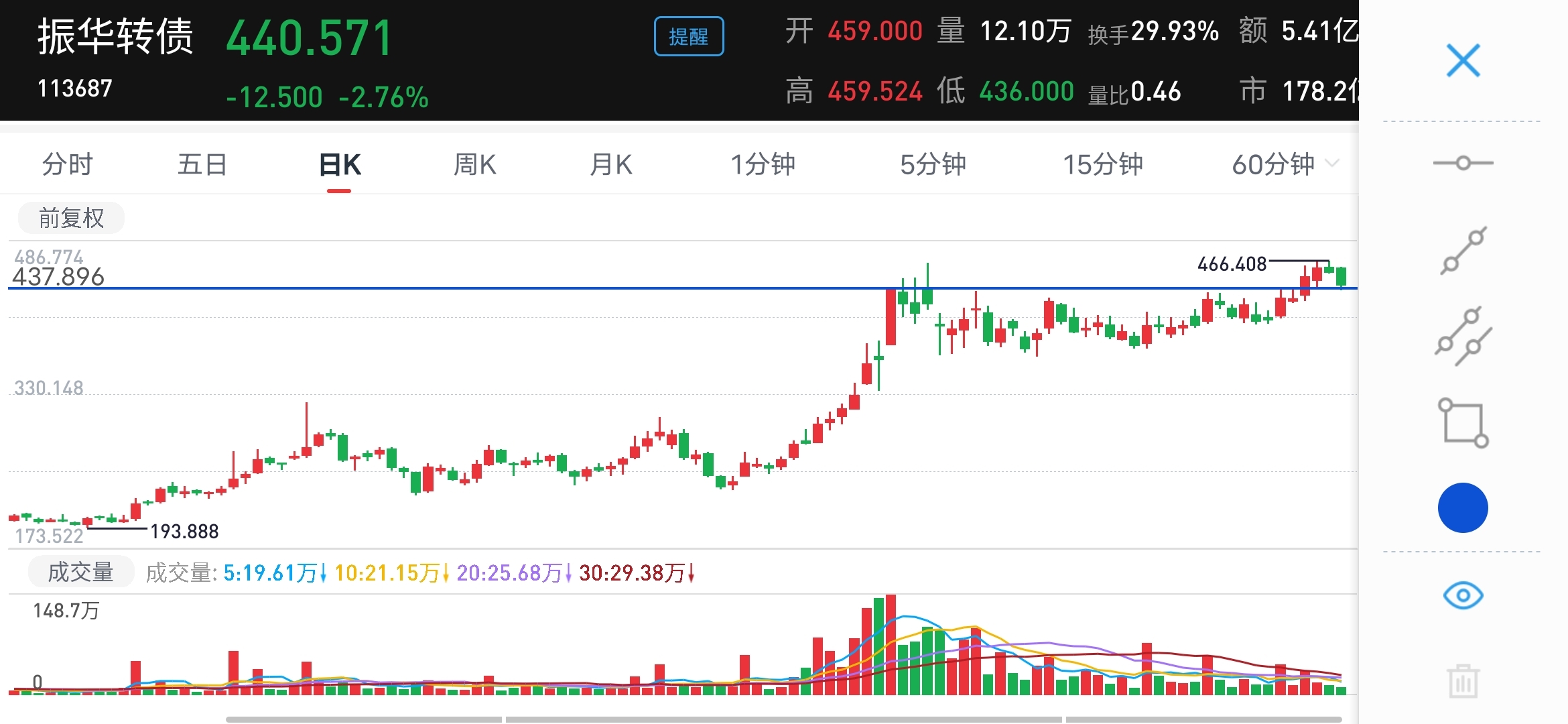The height and width of the screenshot is (724, 1568).
Task: Switch to 5分钟 chart period
Action: [932, 164]
